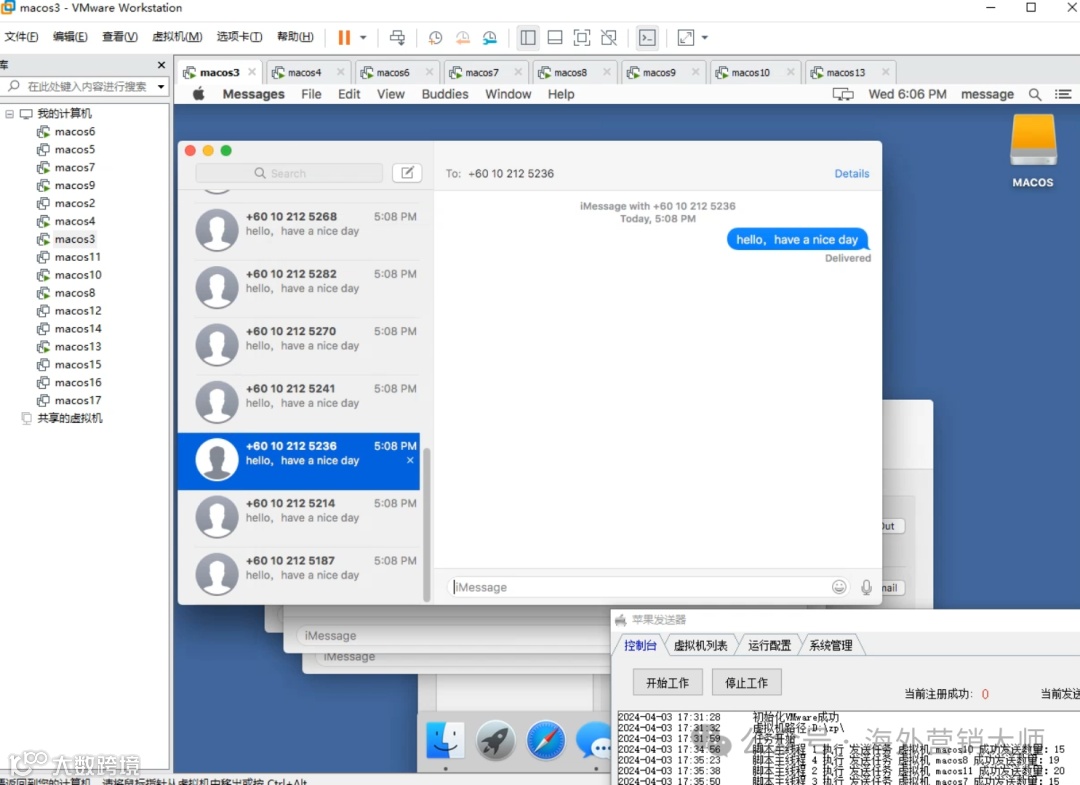Select macos5 in the library tree
The image size is (1080, 785).
pos(75,149)
